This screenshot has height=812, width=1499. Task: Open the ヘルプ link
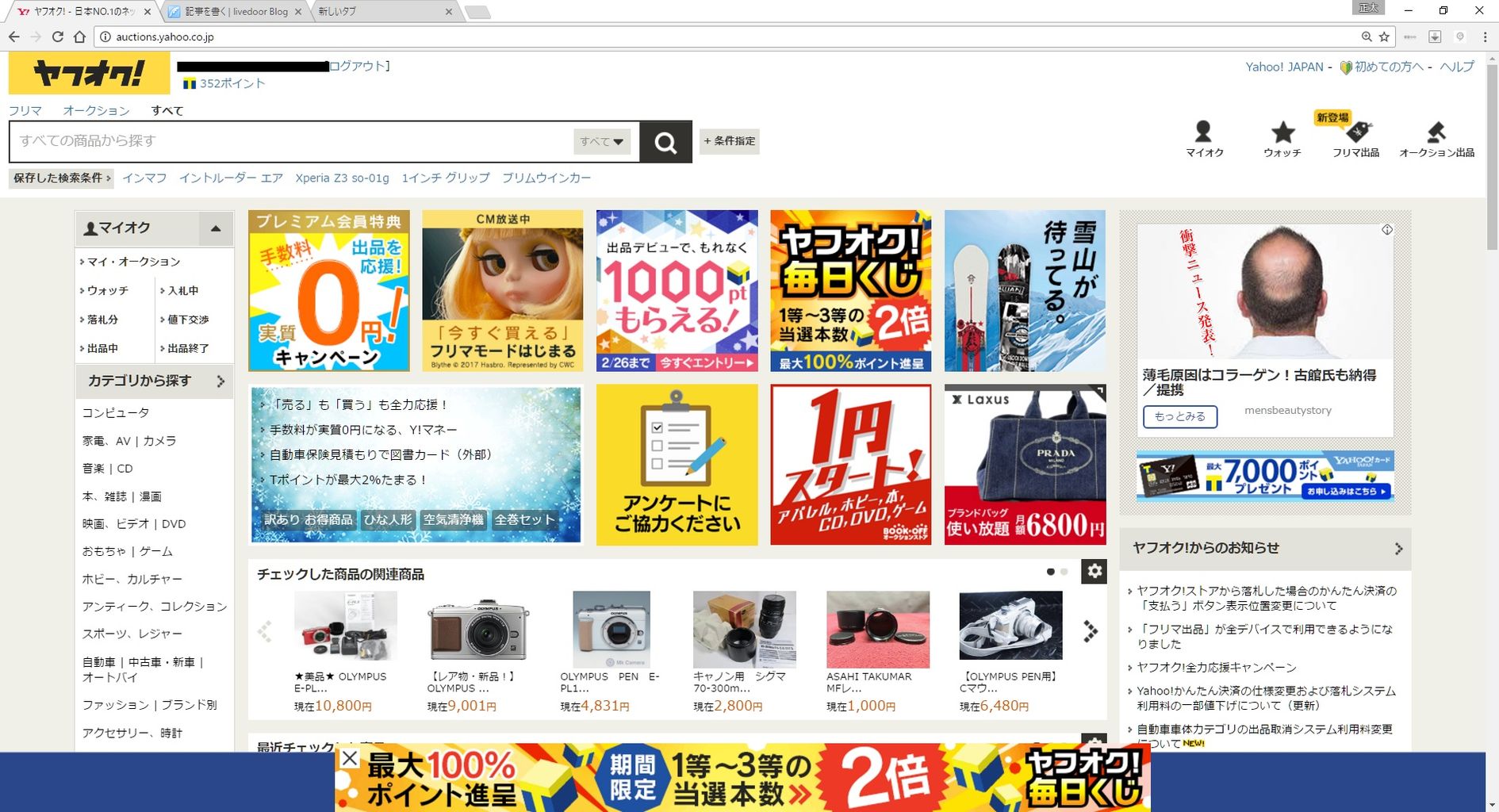pos(1457,67)
